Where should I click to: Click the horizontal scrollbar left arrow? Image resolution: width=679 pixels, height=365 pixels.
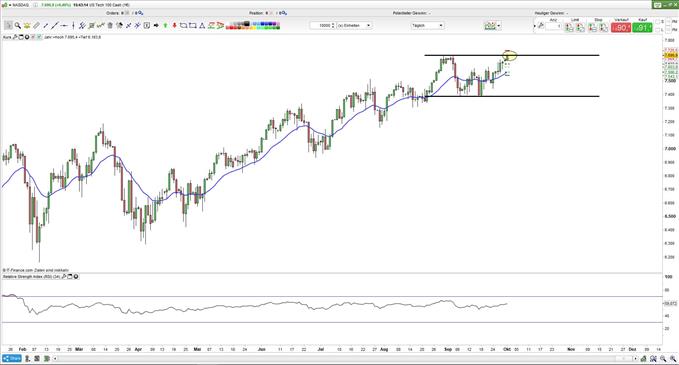55,359
